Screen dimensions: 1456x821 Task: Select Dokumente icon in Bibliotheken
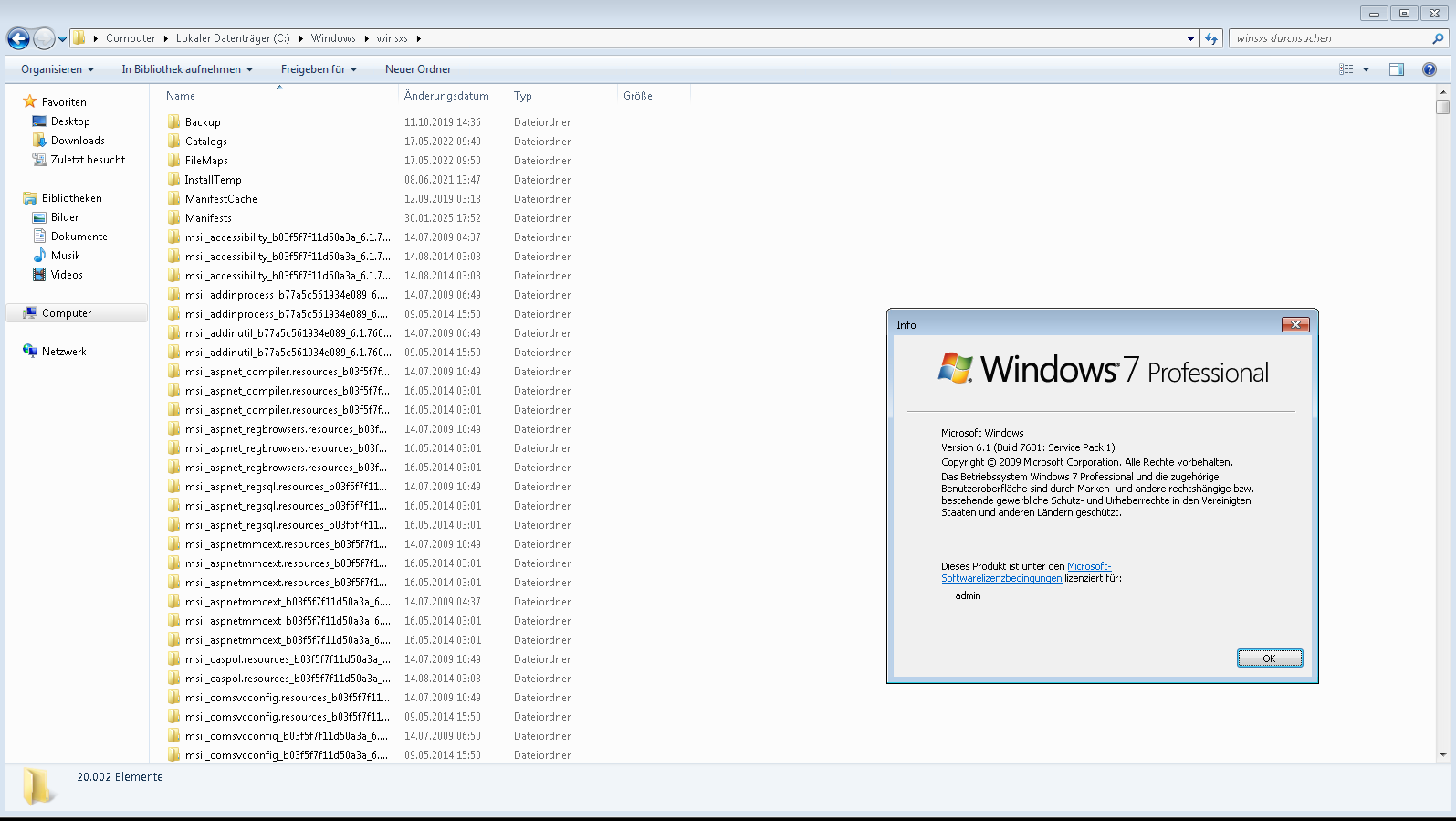pos(39,237)
